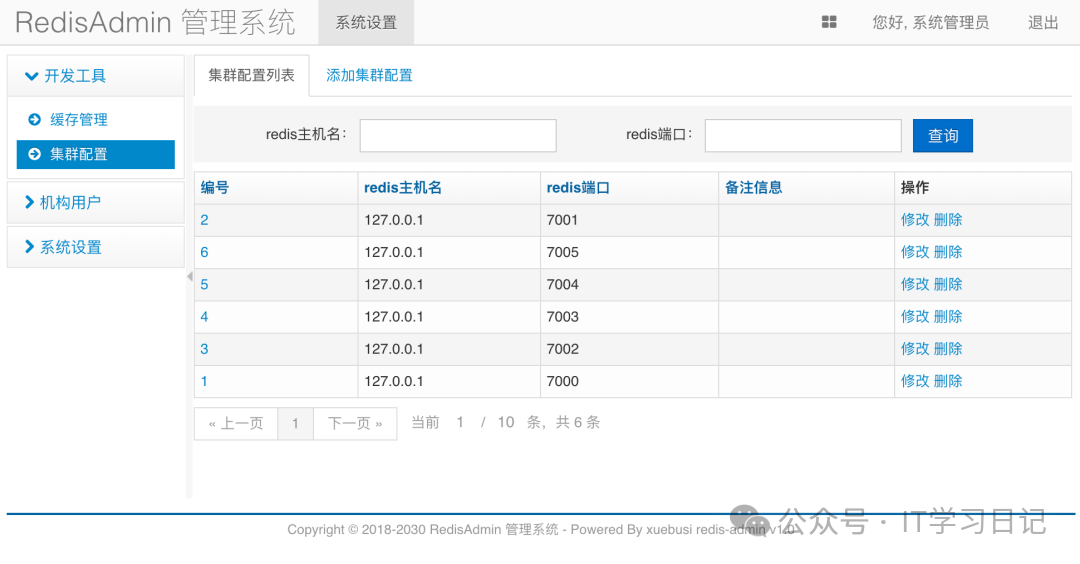Image resolution: width=1080 pixels, height=564 pixels.
Task: Select 集群配置 in the sidebar
Action: tap(96, 154)
